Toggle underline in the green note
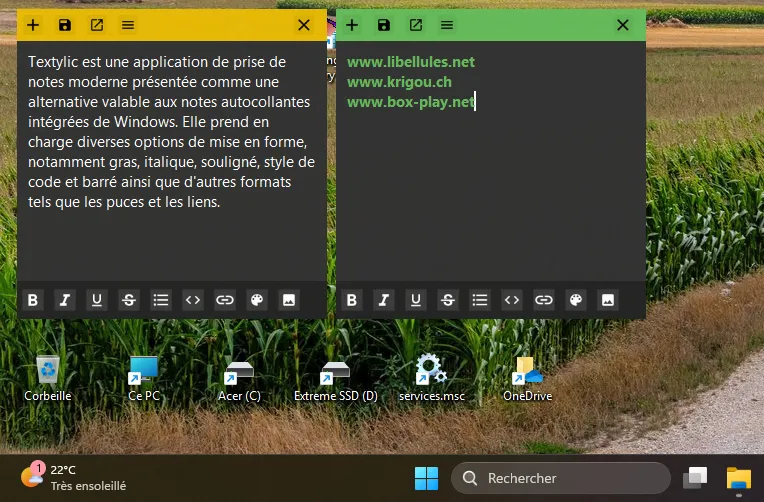764x502 pixels. coord(416,300)
